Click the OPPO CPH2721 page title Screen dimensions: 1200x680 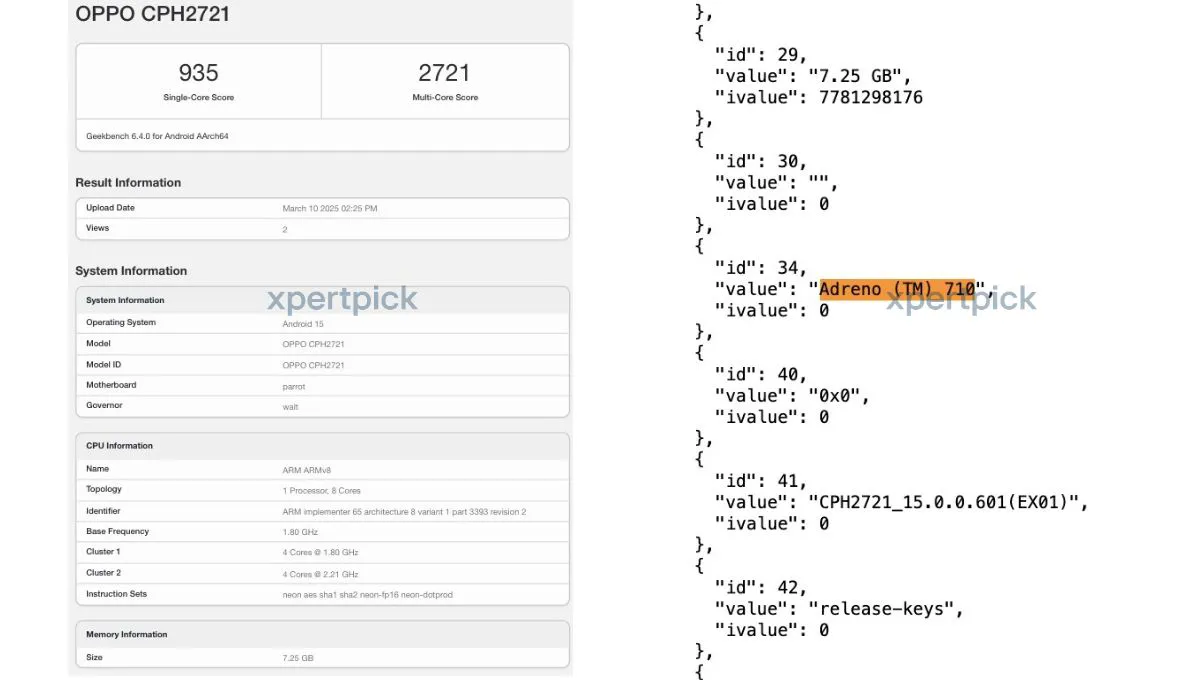coord(152,14)
